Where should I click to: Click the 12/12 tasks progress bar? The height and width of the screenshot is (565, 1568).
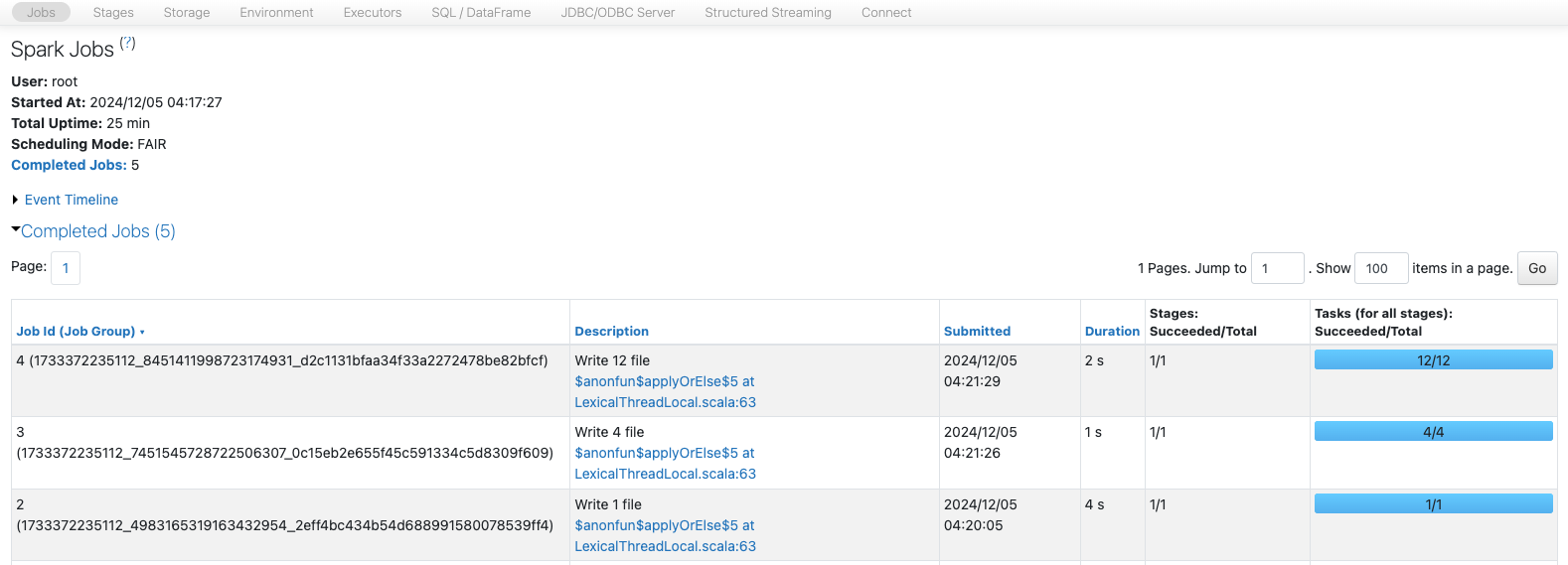1433,359
